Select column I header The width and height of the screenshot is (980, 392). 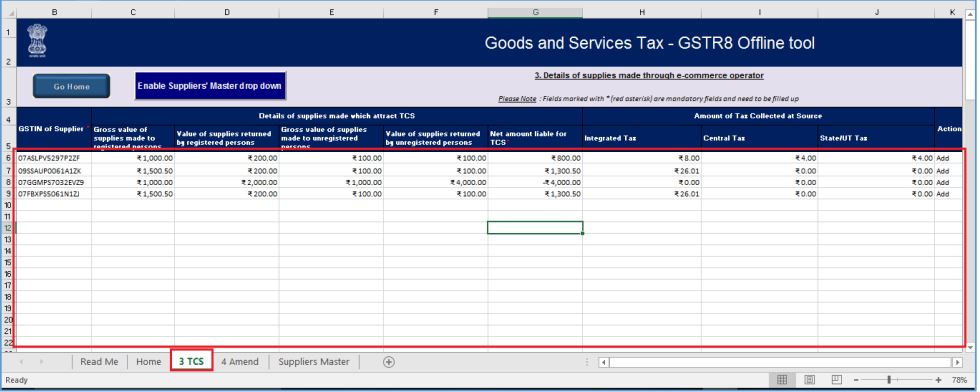[x=759, y=13]
